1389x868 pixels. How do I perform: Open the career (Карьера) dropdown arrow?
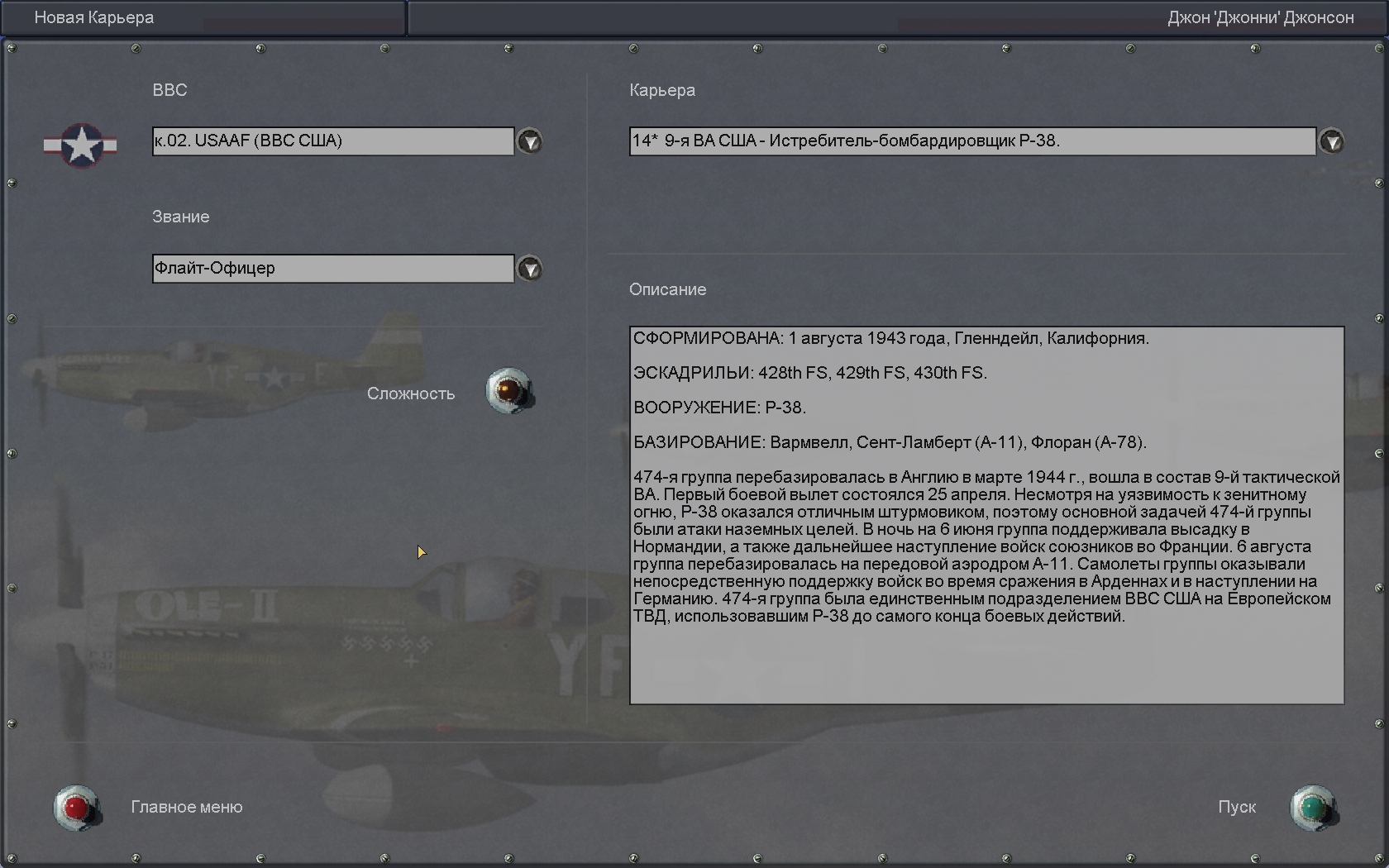tap(1331, 141)
